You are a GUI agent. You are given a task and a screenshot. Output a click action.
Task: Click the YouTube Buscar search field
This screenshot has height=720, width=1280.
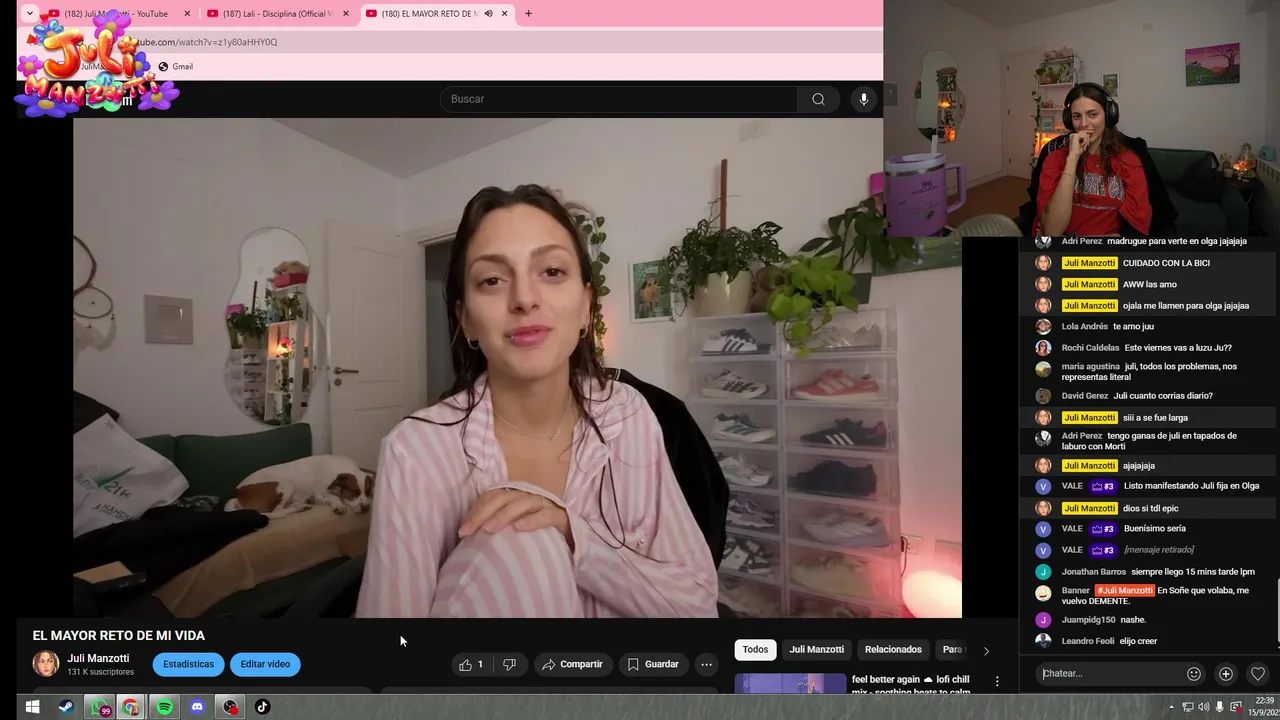619,99
